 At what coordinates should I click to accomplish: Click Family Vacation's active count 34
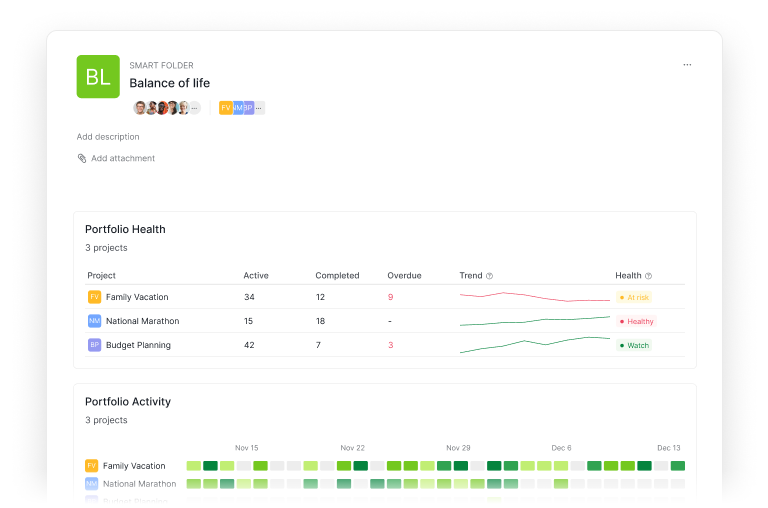point(249,297)
